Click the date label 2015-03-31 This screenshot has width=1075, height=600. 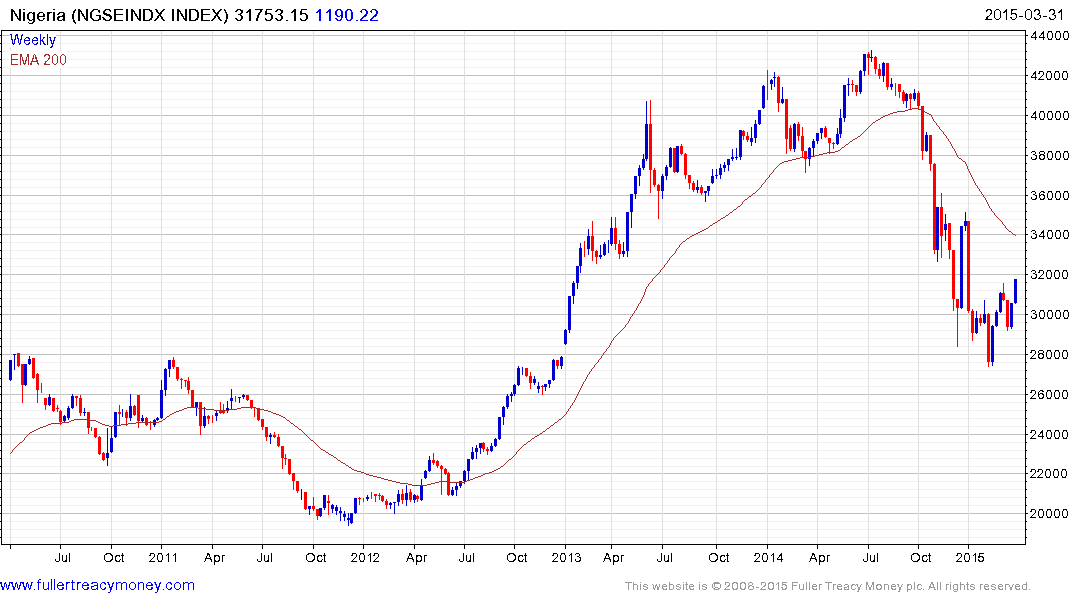(1024, 15)
